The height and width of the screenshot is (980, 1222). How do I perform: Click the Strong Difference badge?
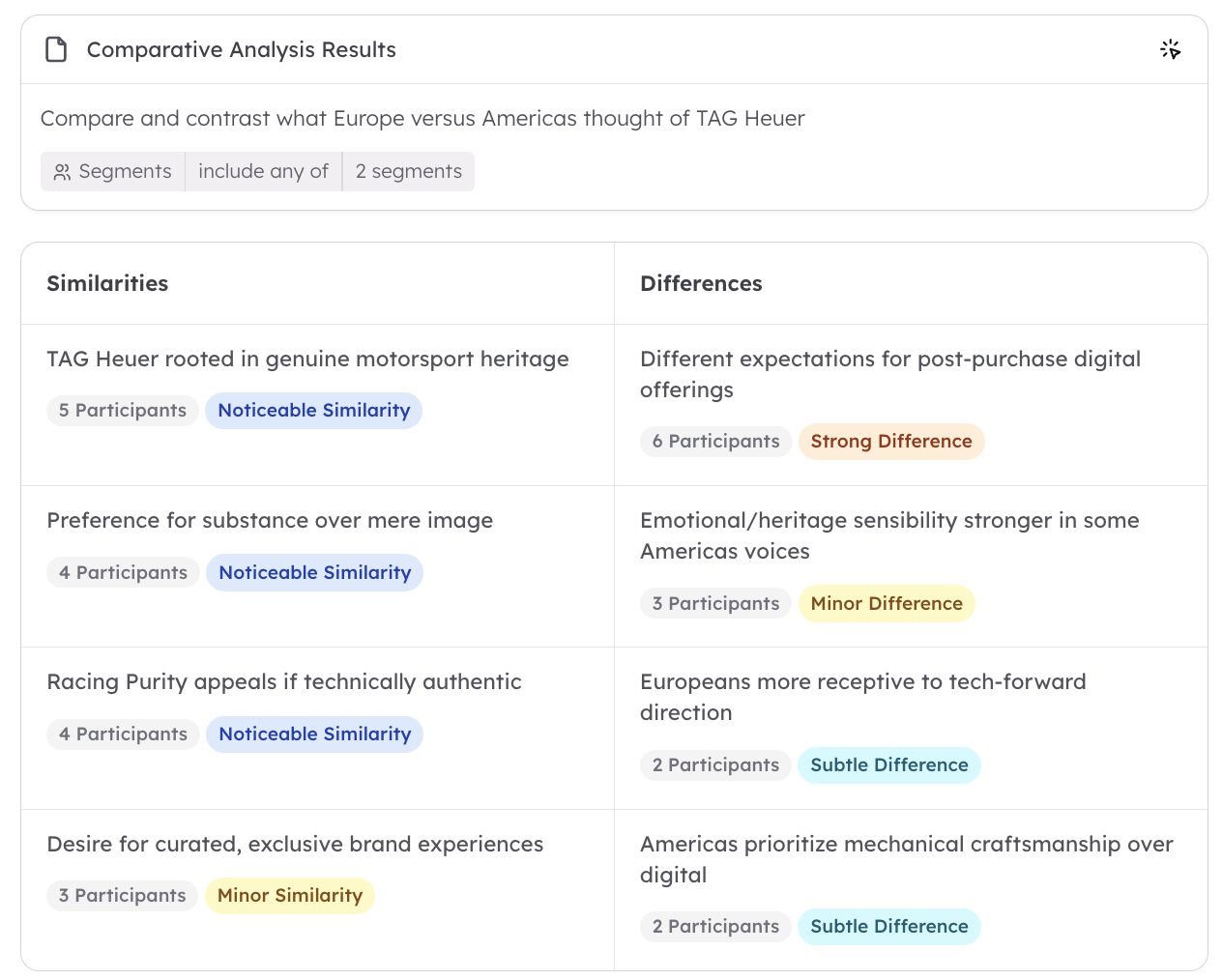point(890,442)
